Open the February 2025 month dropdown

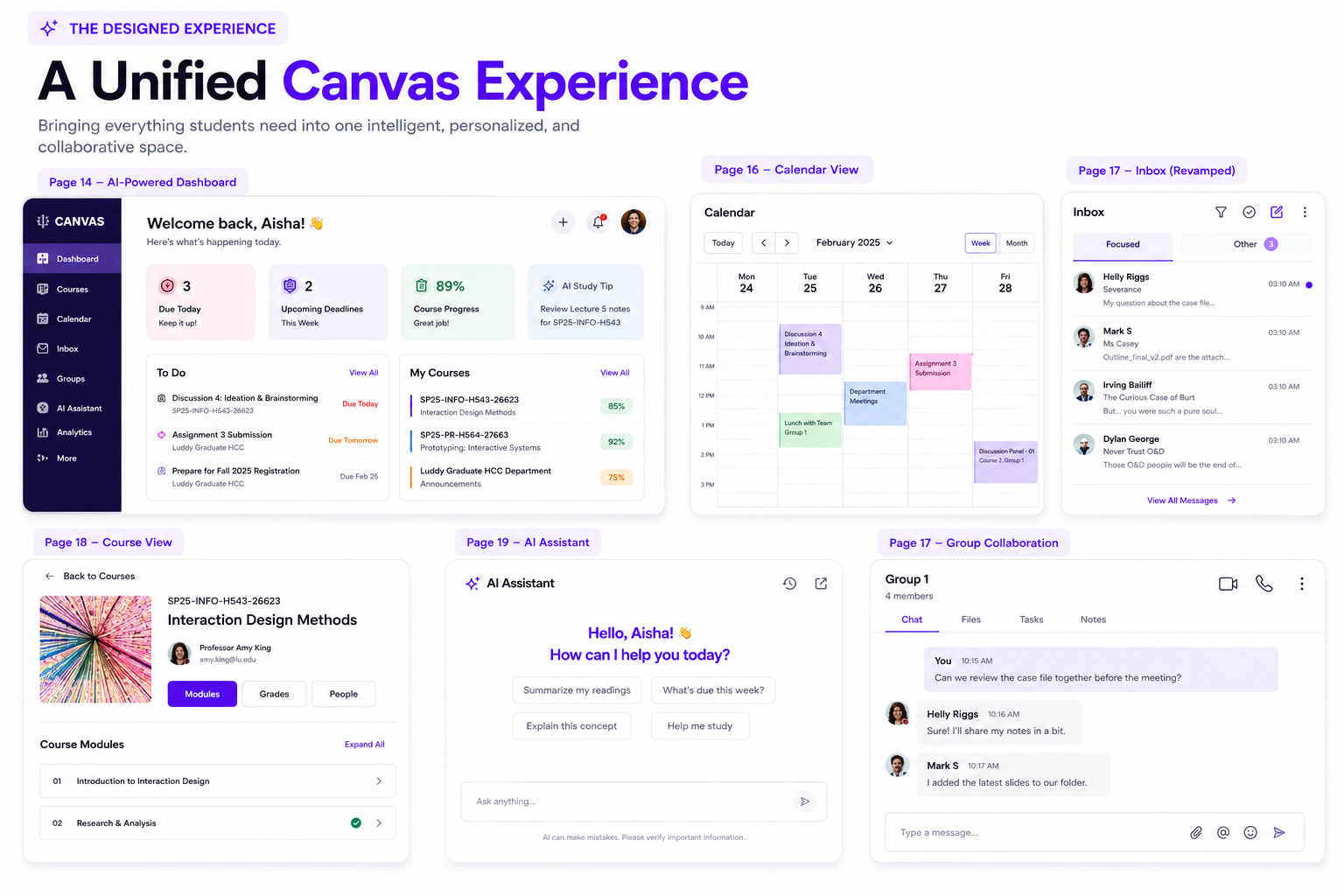[x=855, y=243]
